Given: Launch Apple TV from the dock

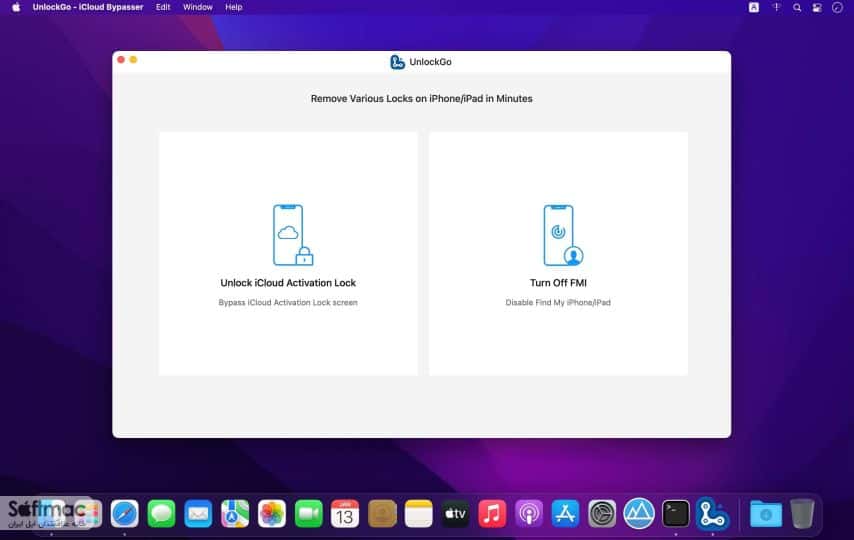Looking at the screenshot, I should (x=455, y=514).
